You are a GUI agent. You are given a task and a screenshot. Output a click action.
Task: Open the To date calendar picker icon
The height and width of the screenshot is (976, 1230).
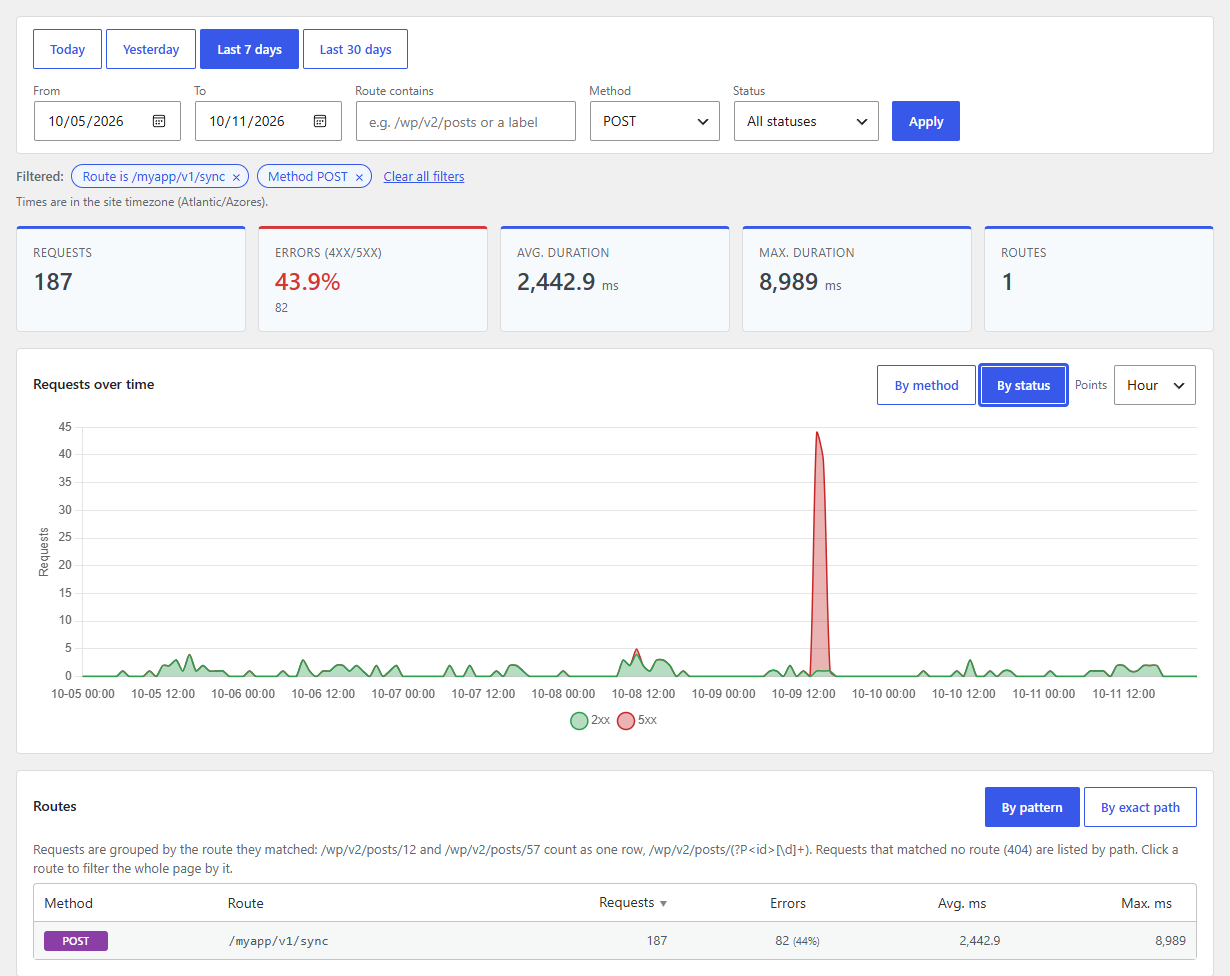(x=320, y=121)
